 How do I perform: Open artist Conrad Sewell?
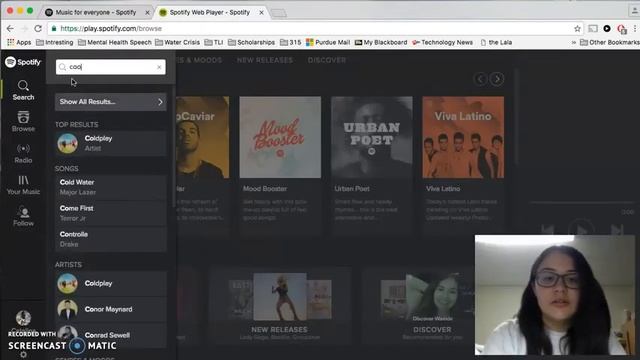point(111,335)
